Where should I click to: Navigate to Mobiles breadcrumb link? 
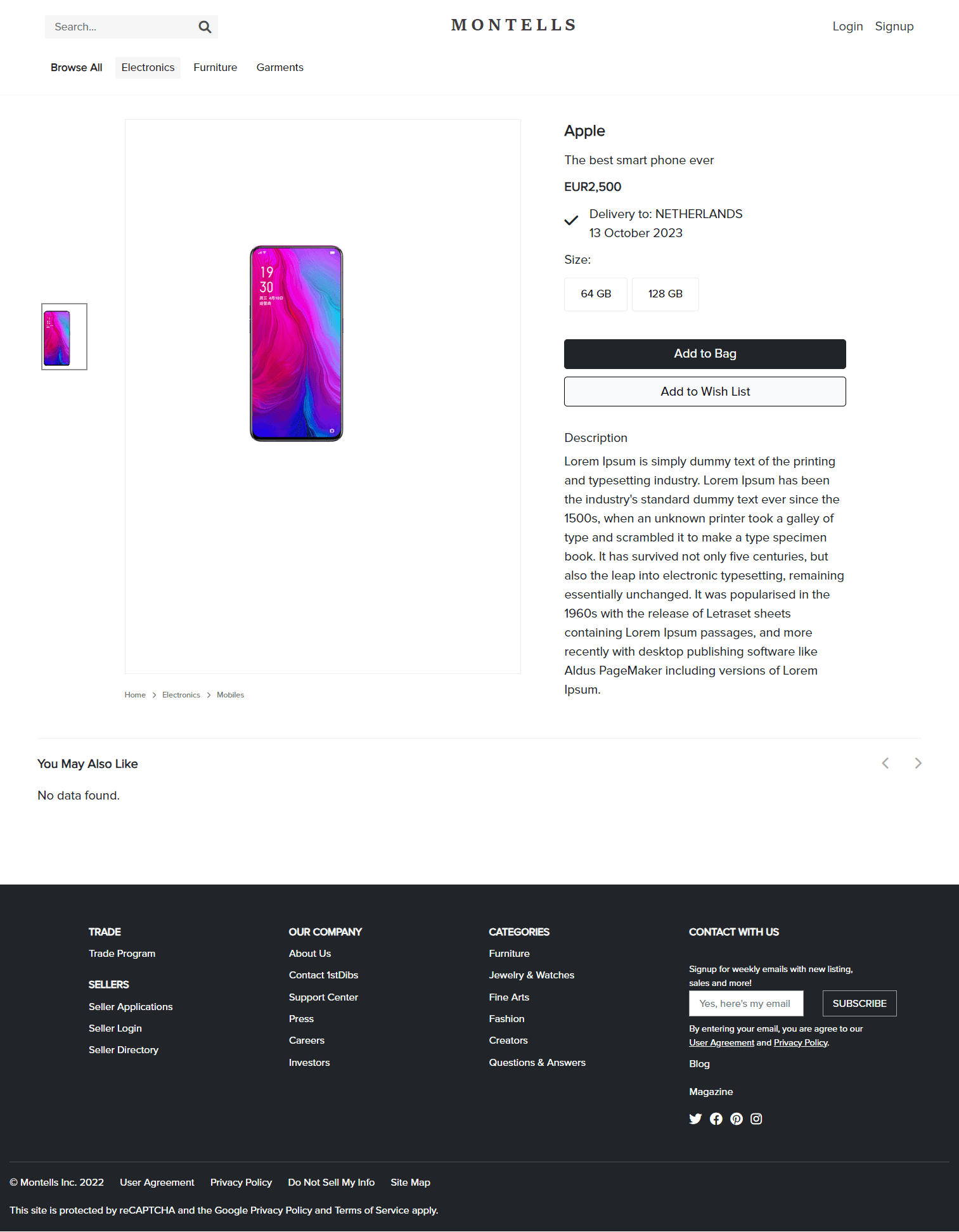click(230, 695)
